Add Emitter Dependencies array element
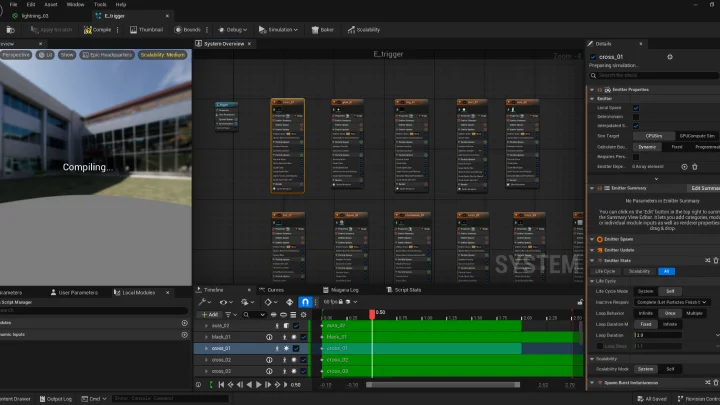Viewport: 720px width, 405px height. pyautogui.click(x=684, y=167)
